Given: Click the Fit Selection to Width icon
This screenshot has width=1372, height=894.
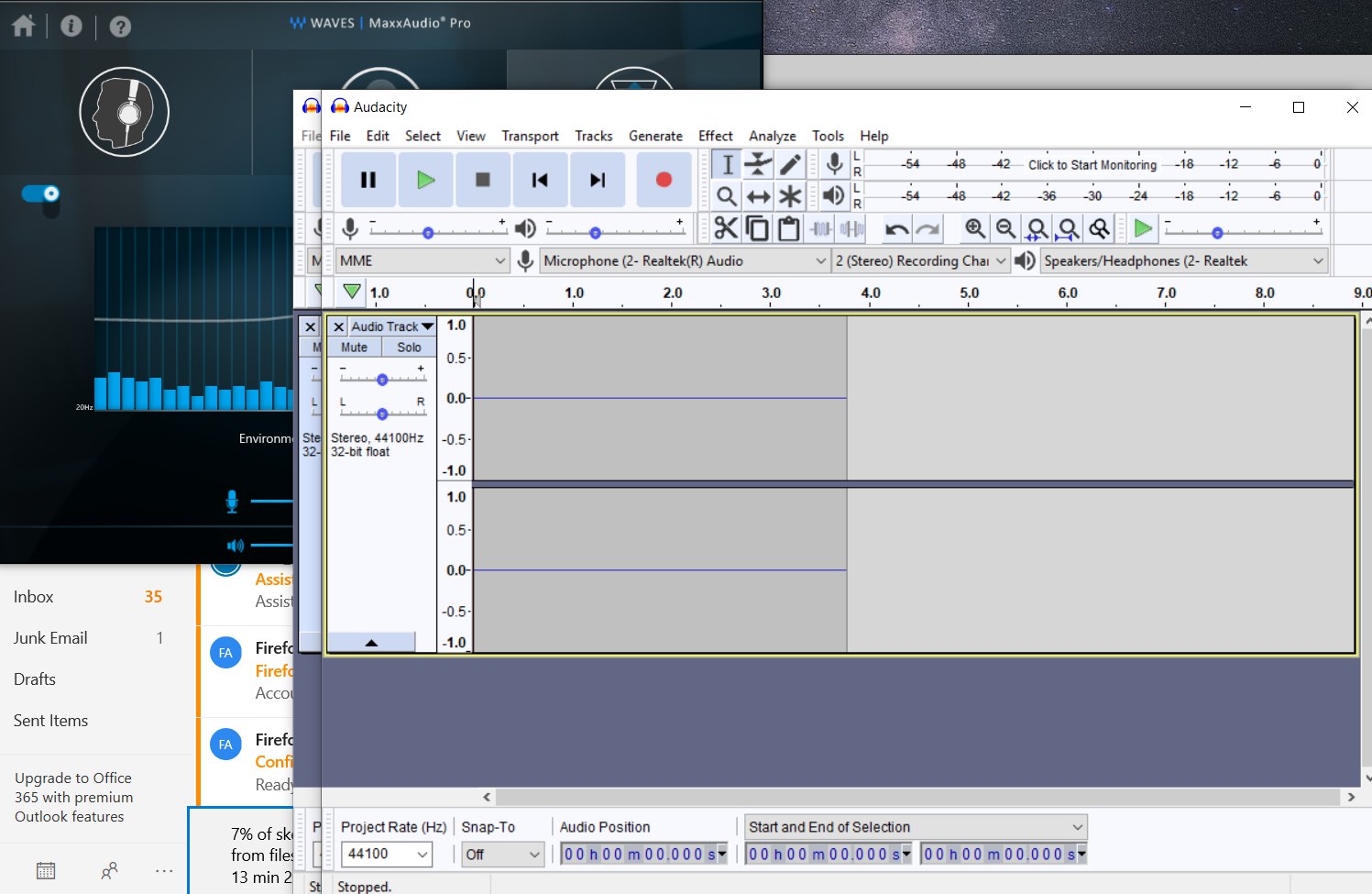Looking at the screenshot, I should pos(1037,228).
